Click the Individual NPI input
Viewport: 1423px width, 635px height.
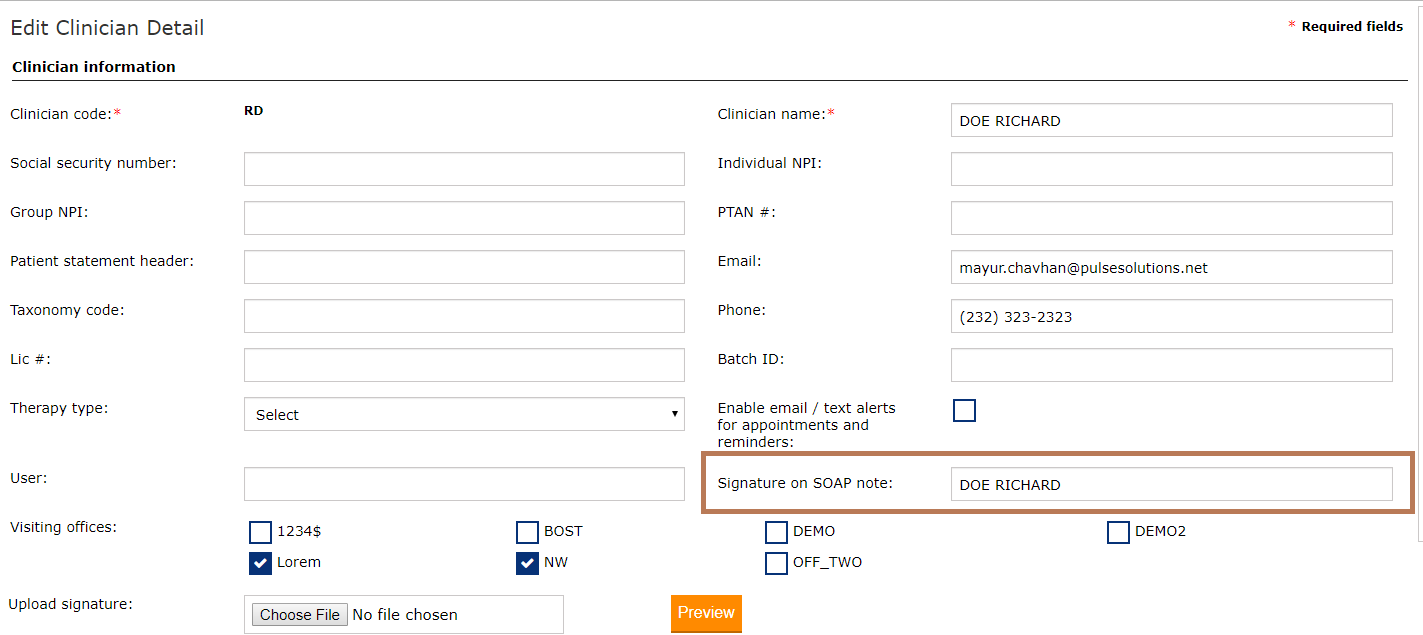point(1171,169)
